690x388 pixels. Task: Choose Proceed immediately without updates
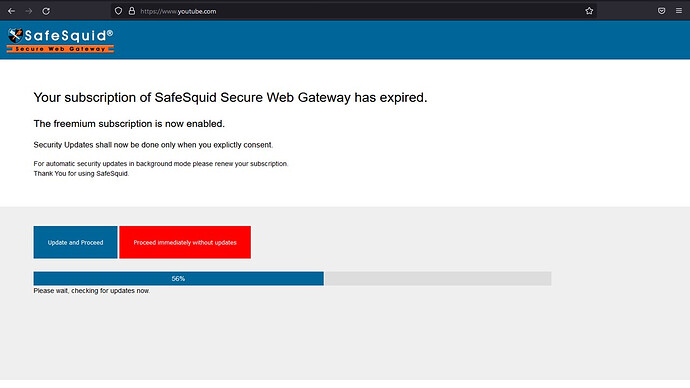pos(185,242)
